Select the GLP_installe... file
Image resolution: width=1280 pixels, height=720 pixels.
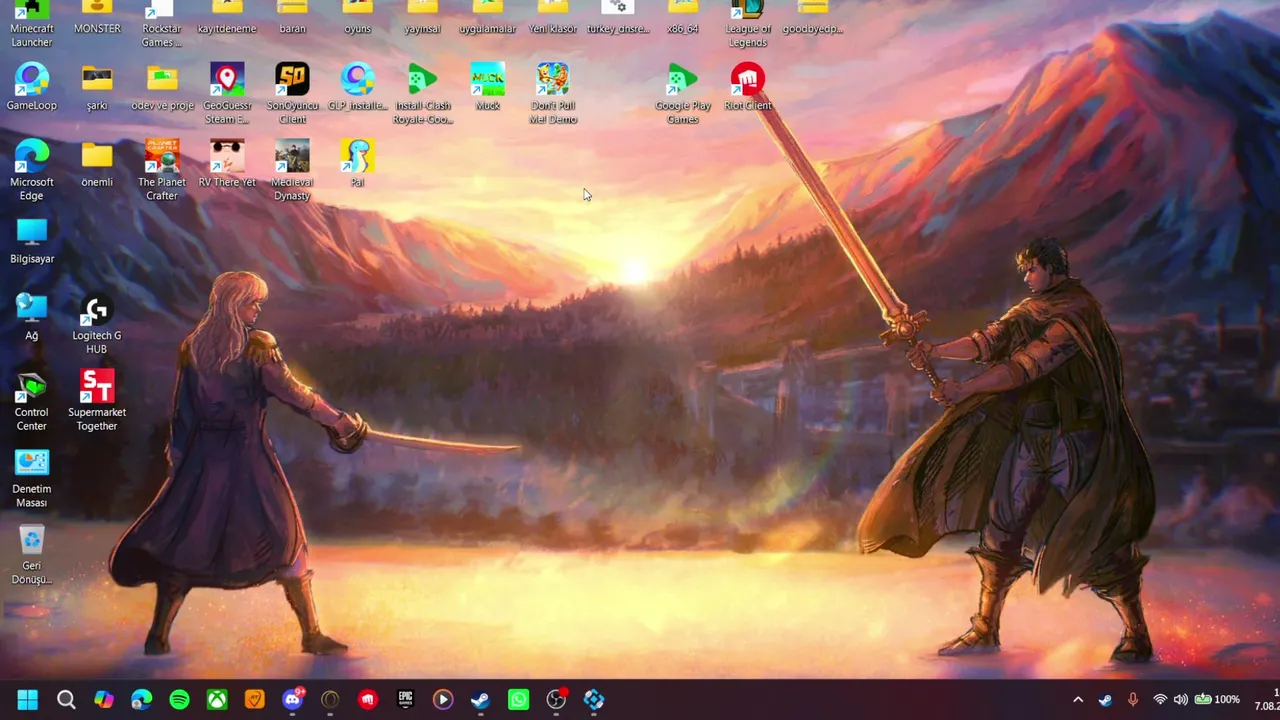(x=357, y=86)
